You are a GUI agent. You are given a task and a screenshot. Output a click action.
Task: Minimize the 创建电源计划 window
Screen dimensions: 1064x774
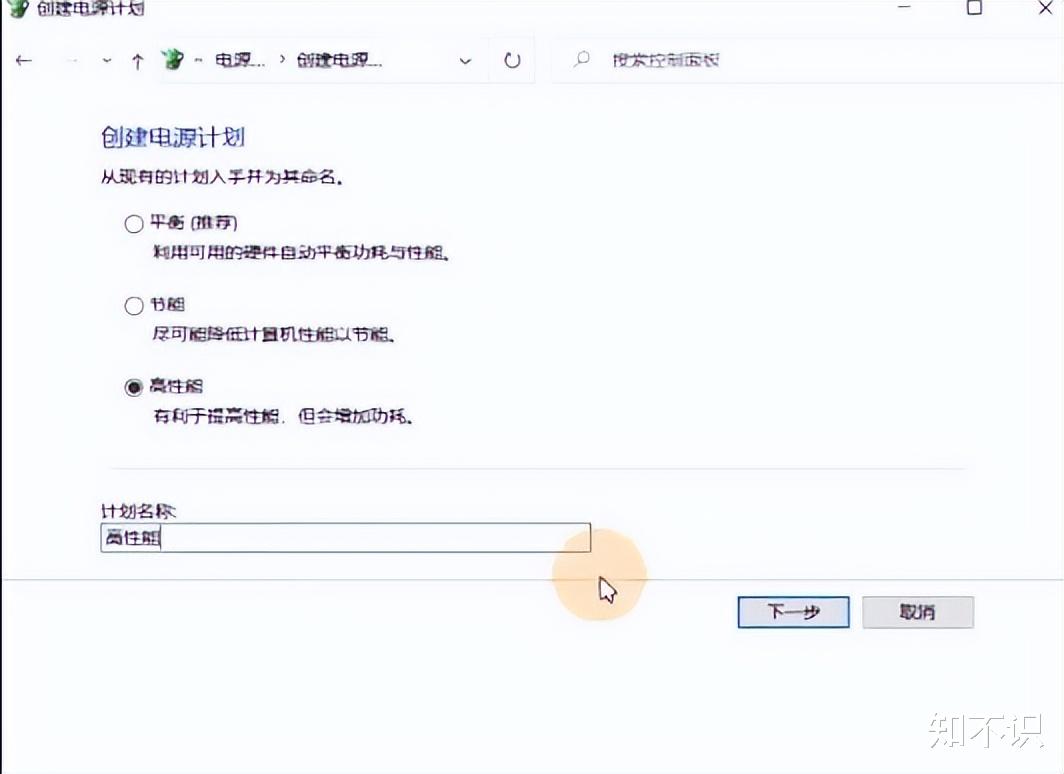pos(905,7)
